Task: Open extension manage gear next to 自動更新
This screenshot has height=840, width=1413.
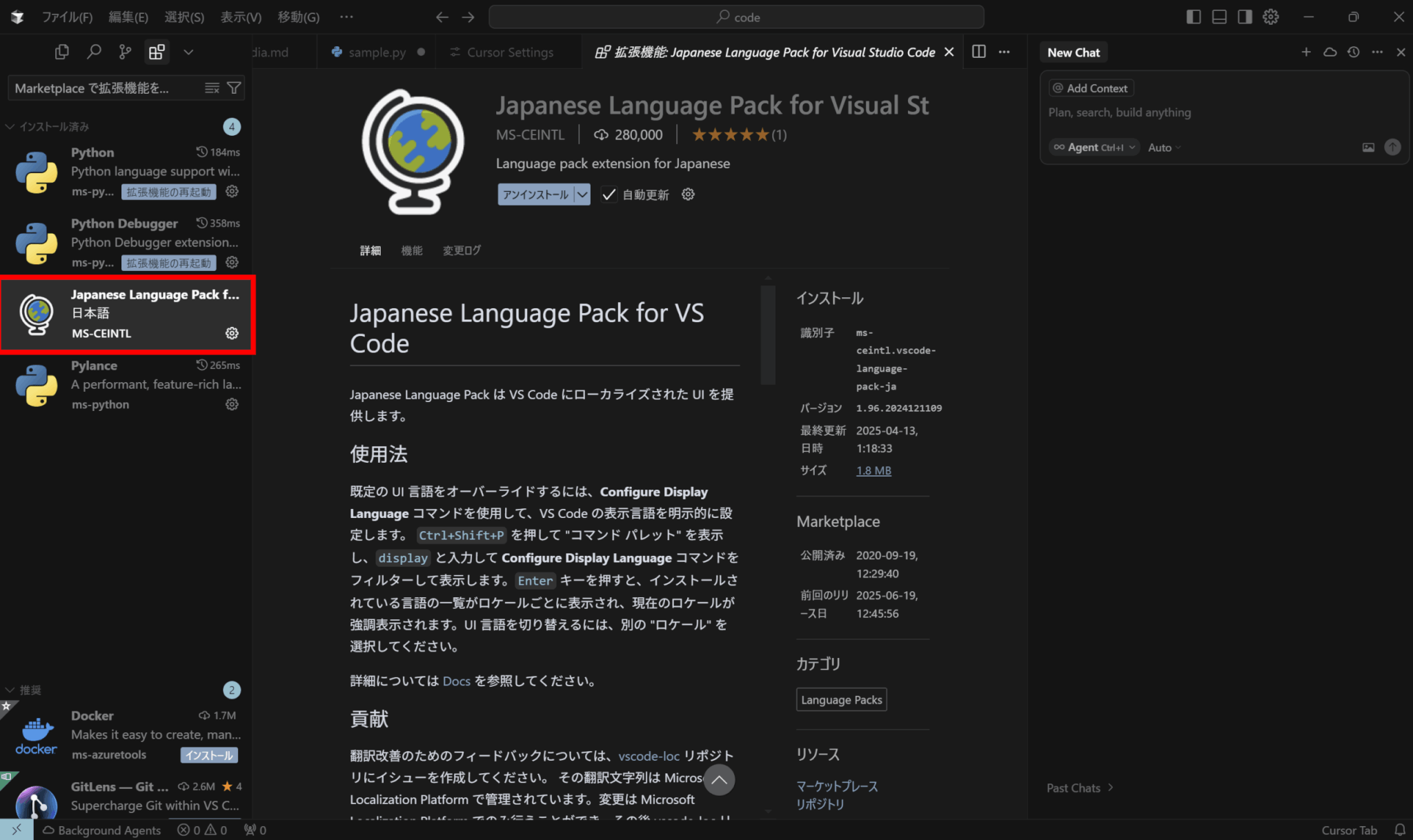Action: [688, 194]
